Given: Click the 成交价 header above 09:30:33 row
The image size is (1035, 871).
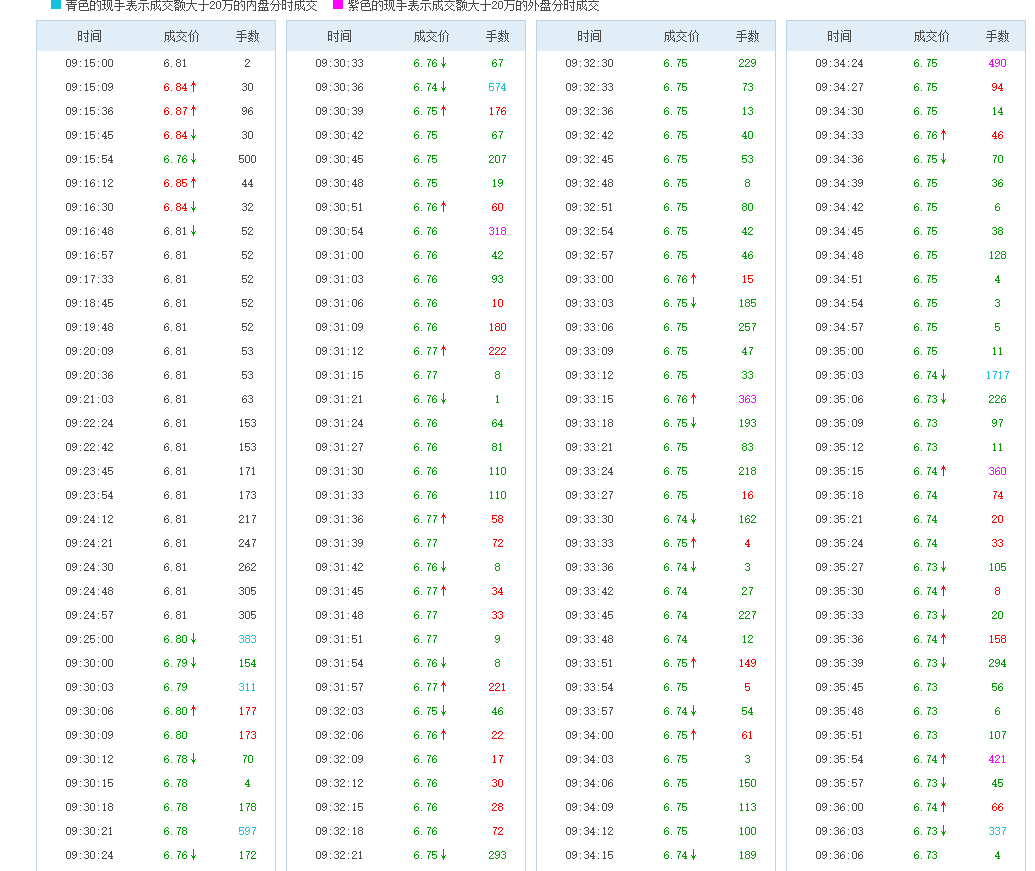Looking at the screenshot, I should (x=432, y=36).
